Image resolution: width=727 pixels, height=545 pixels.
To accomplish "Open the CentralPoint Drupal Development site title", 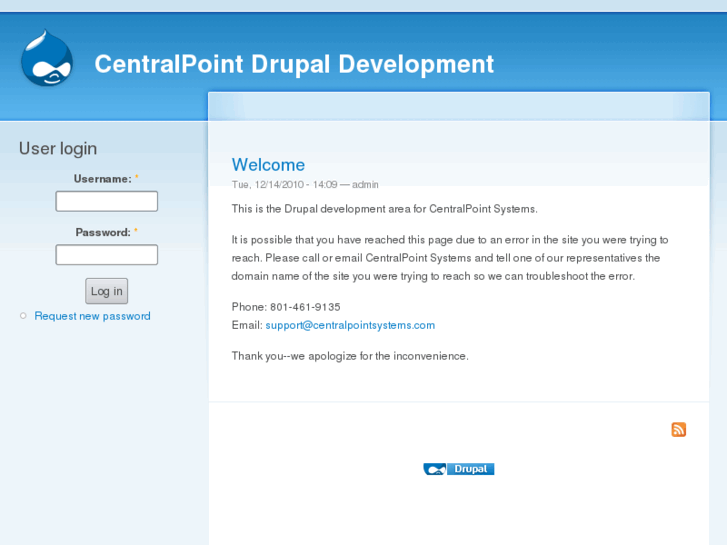I will click(x=294, y=64).
